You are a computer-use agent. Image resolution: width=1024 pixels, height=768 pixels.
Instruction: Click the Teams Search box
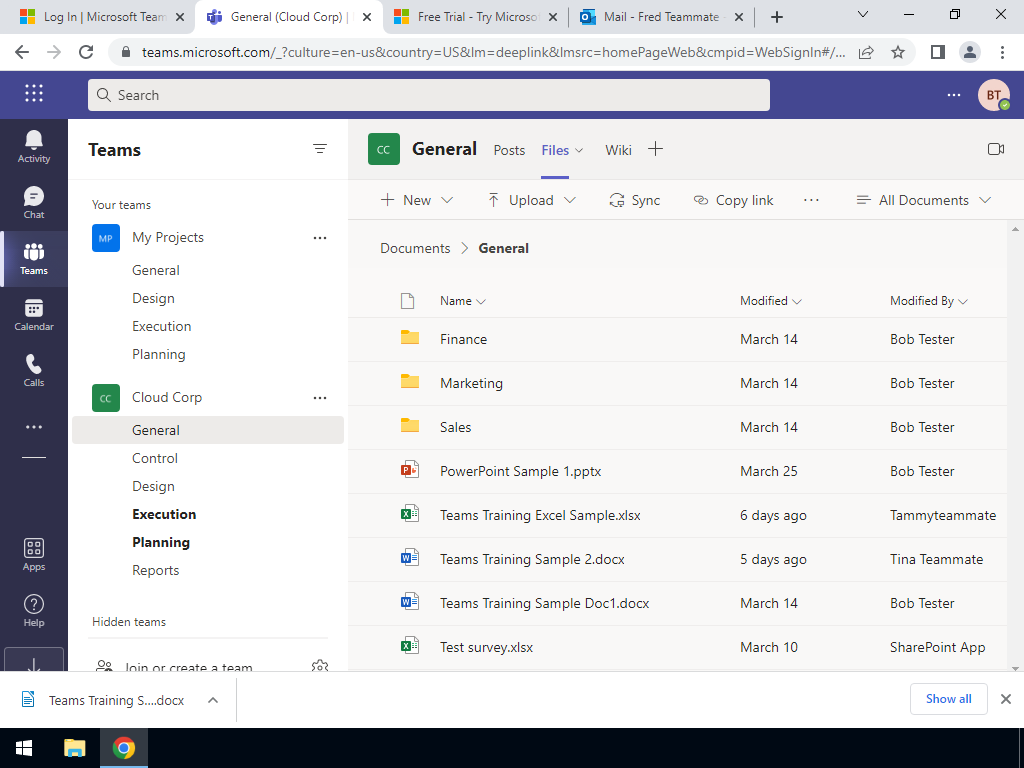428,95
